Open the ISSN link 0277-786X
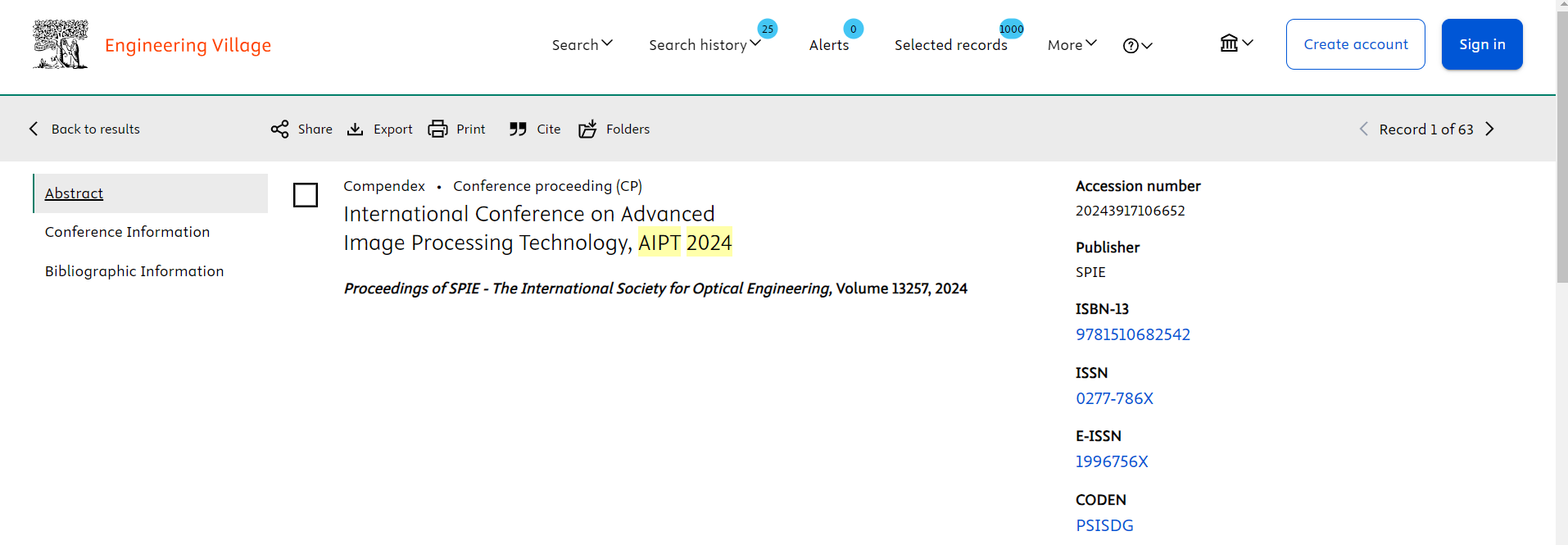The width and height of the screenshot is (1568, 545). [1114, 398]
